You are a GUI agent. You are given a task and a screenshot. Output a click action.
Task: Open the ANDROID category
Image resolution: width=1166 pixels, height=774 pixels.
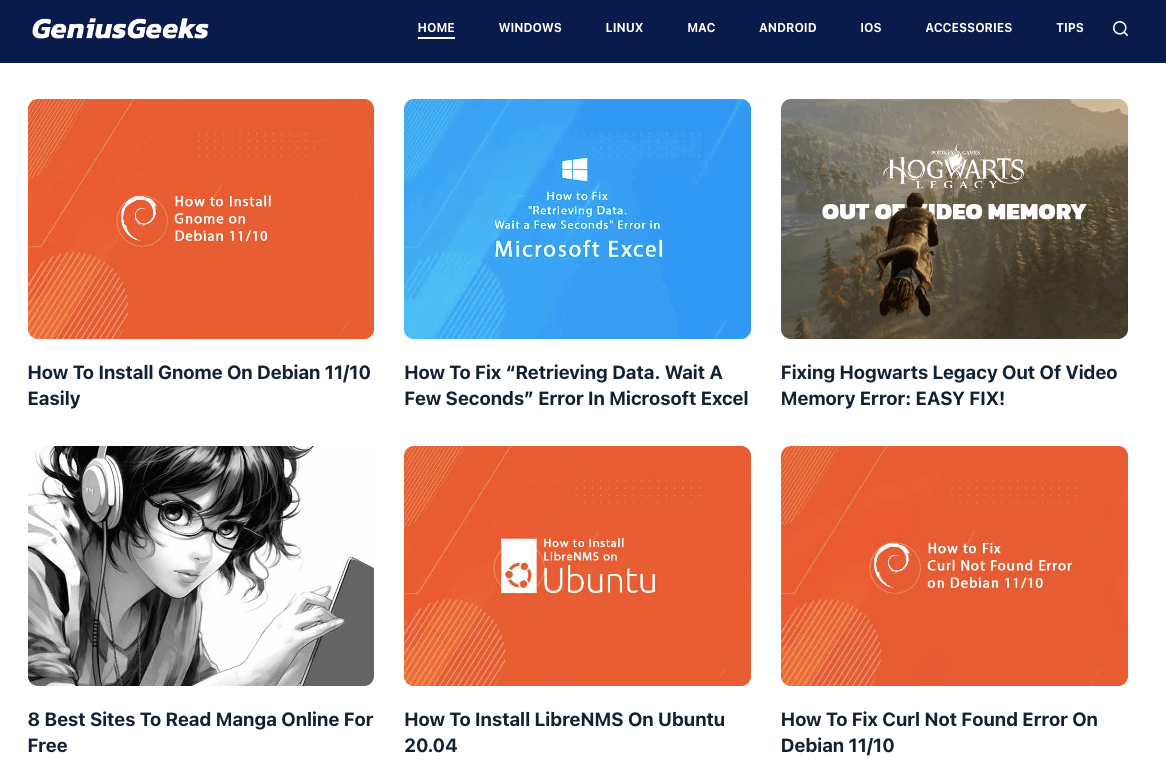coord(787,28)
